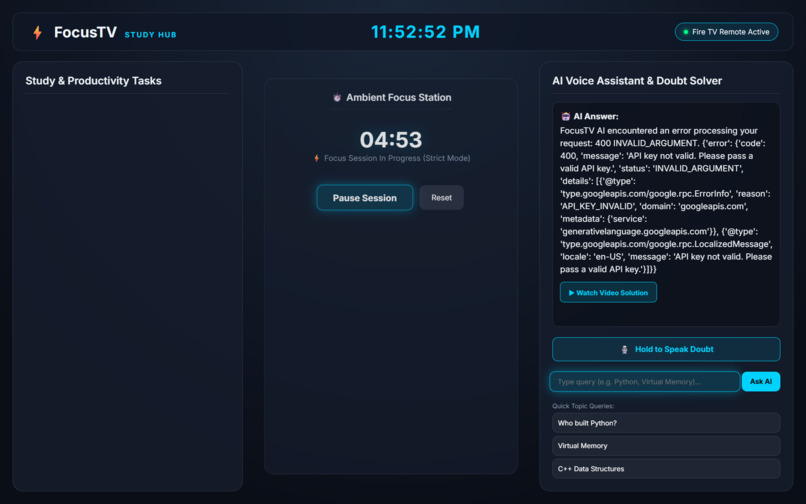This screenshot has width=806, height=504.
Task: Click the 'Ambient Focus Station' title text
Action: pos(398,98)
